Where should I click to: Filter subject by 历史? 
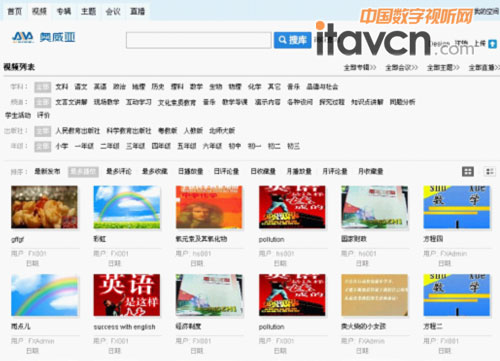158,87
